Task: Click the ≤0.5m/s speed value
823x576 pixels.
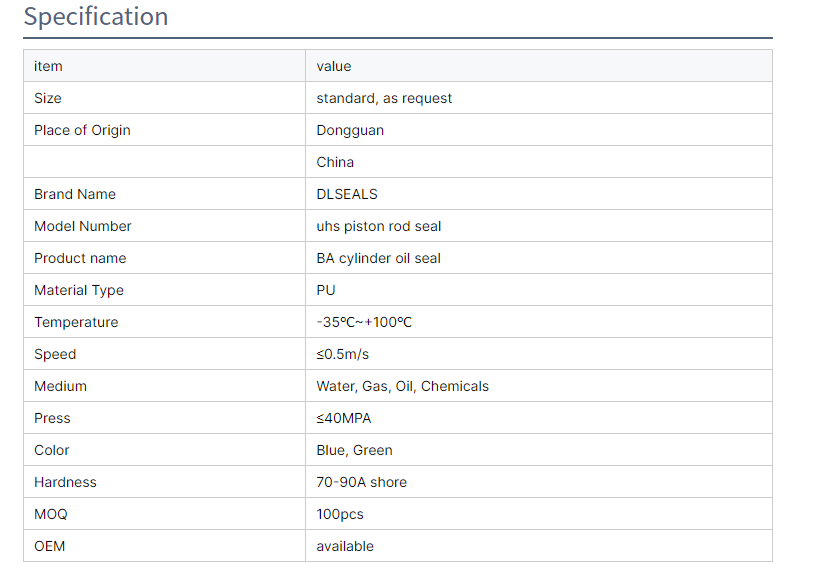Action: (x=343, y=354)
